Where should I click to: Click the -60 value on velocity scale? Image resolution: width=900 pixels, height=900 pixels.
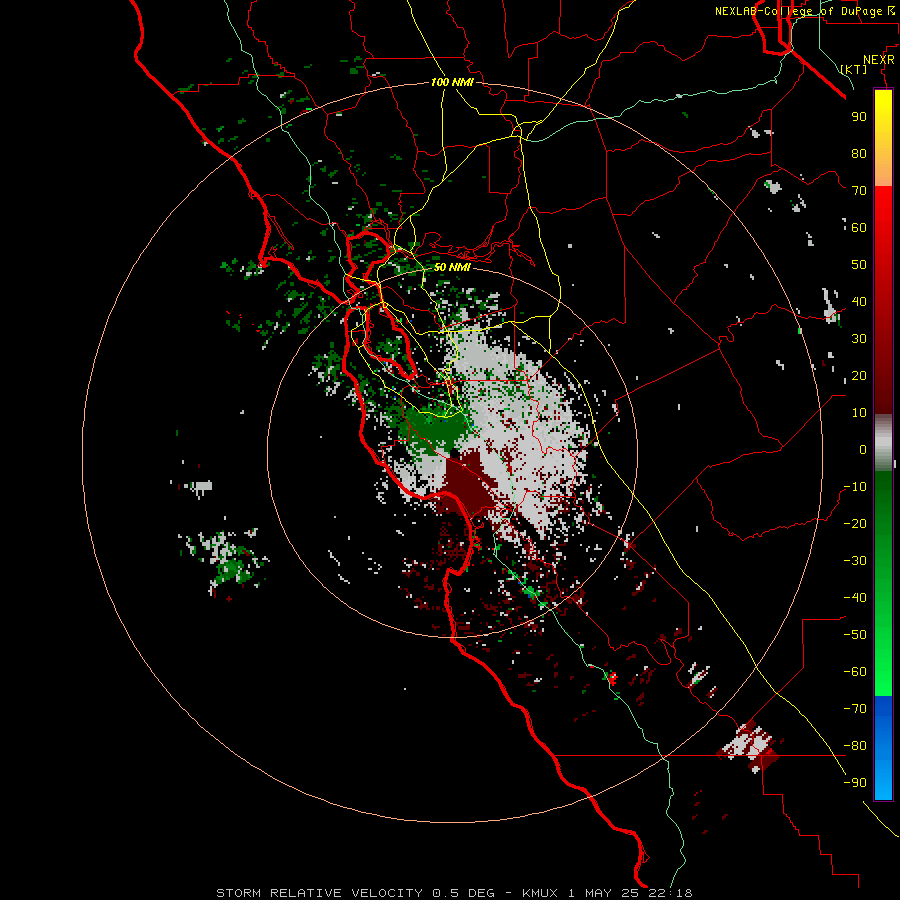[x=855, y=672]
